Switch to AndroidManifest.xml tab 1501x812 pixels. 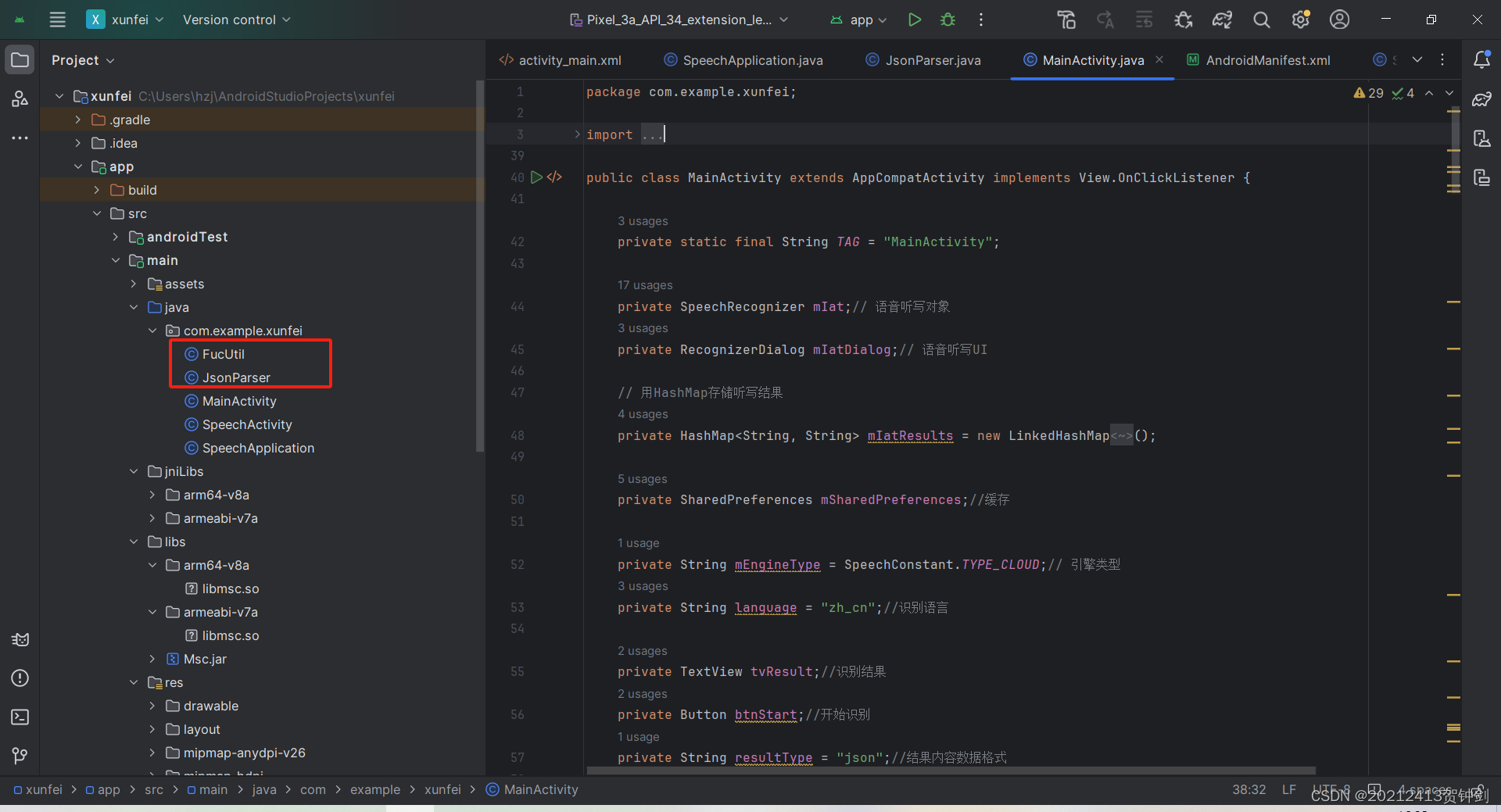click(1259, 60)
